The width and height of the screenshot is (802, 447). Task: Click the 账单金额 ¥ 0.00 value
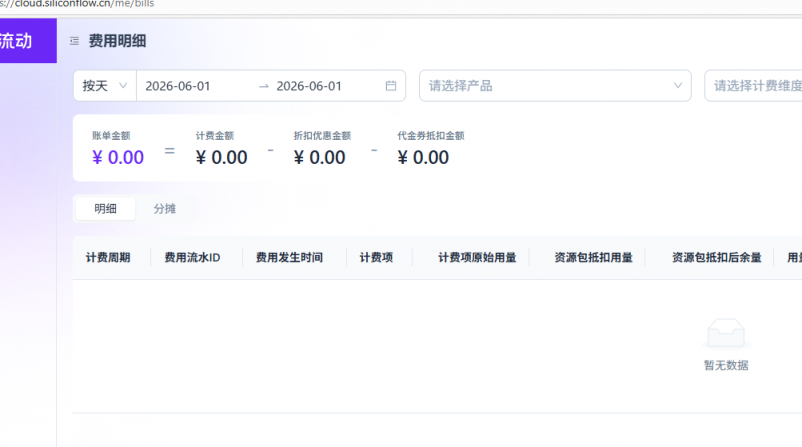pyautogui.click(x=118, y=158)
